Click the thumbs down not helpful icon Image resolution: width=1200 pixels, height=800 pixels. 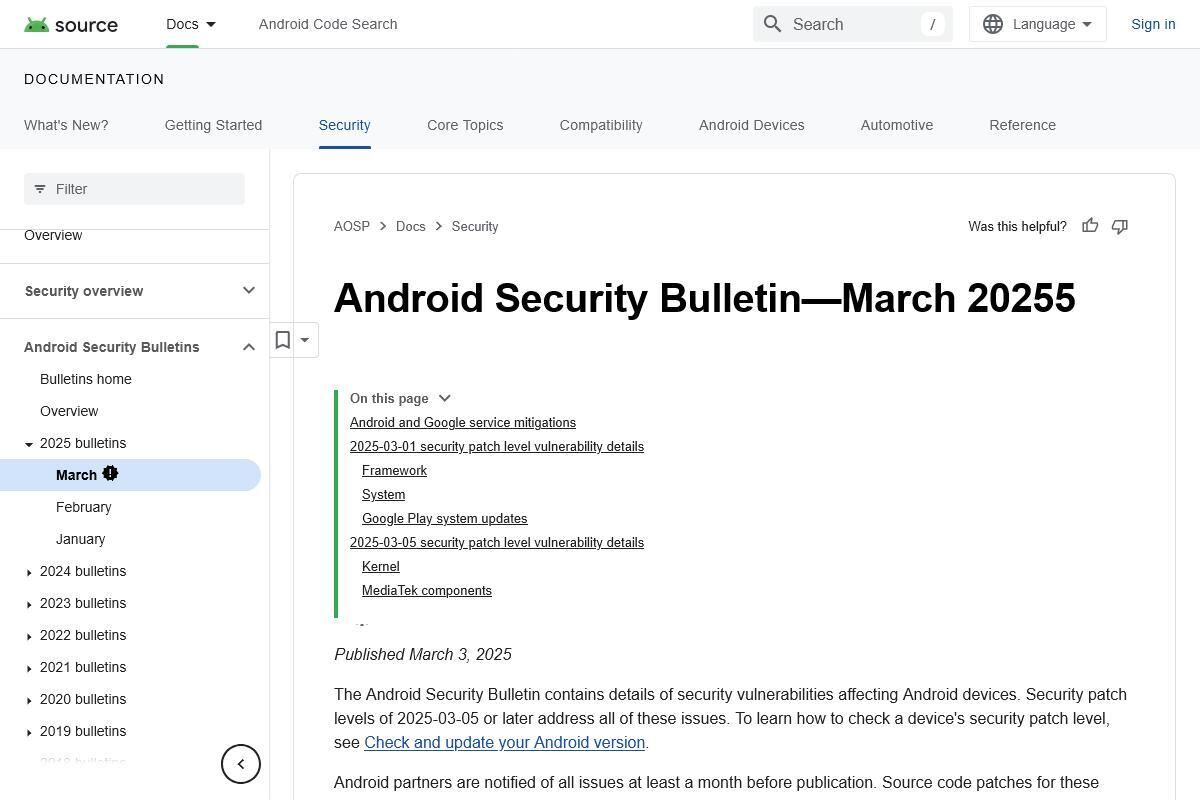click(1120, 226)
